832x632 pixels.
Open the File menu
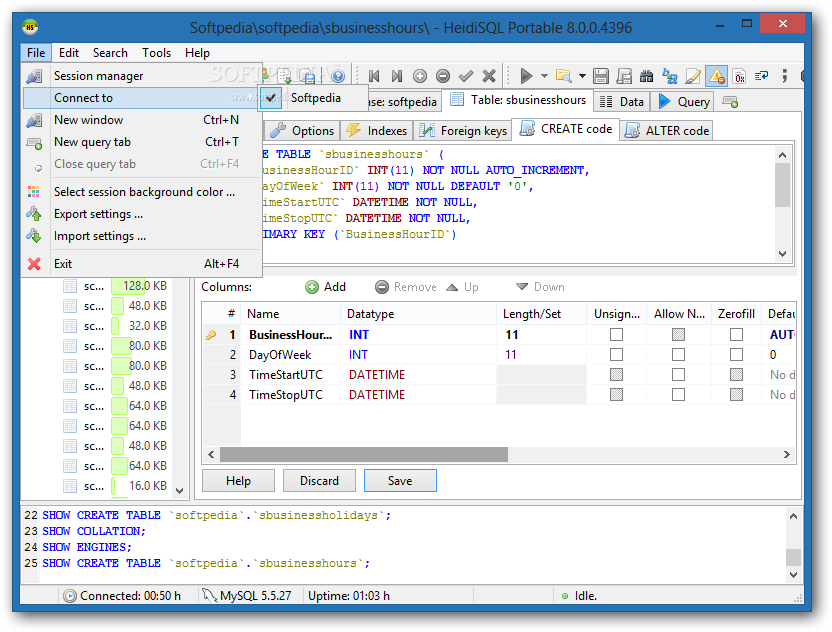click(36, 53)
